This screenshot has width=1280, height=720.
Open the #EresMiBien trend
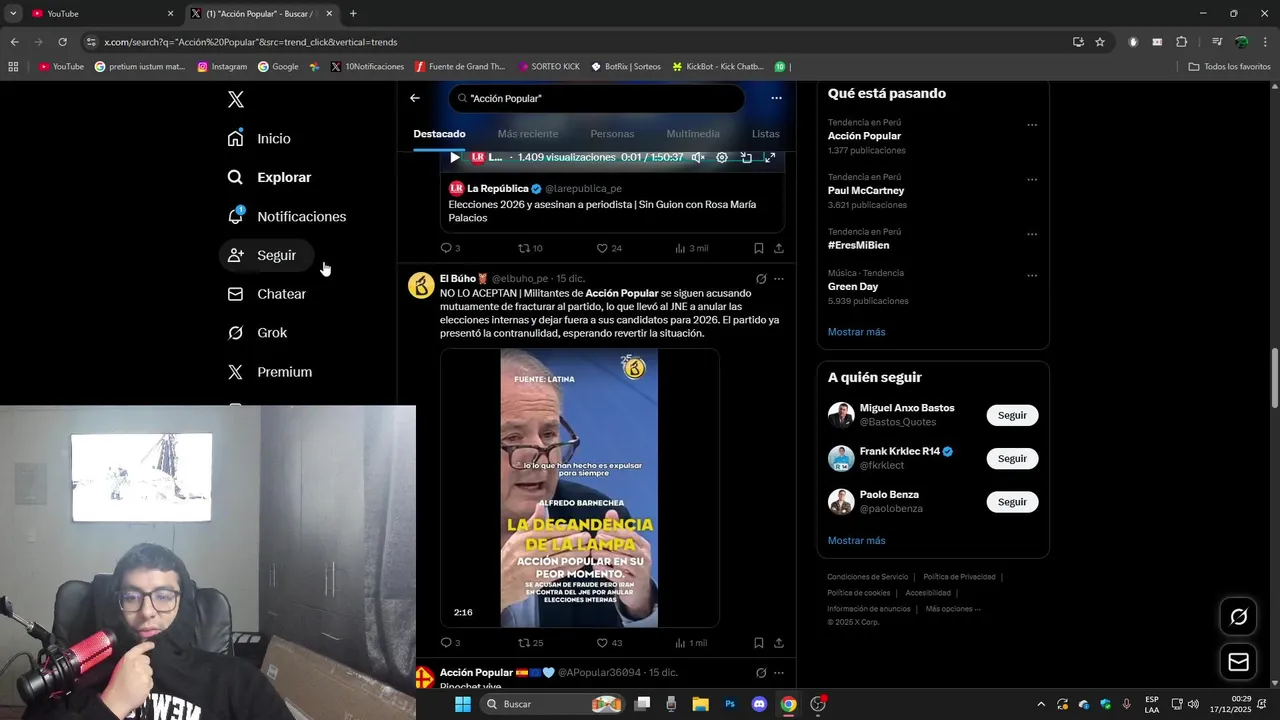[x=858, y=245]
